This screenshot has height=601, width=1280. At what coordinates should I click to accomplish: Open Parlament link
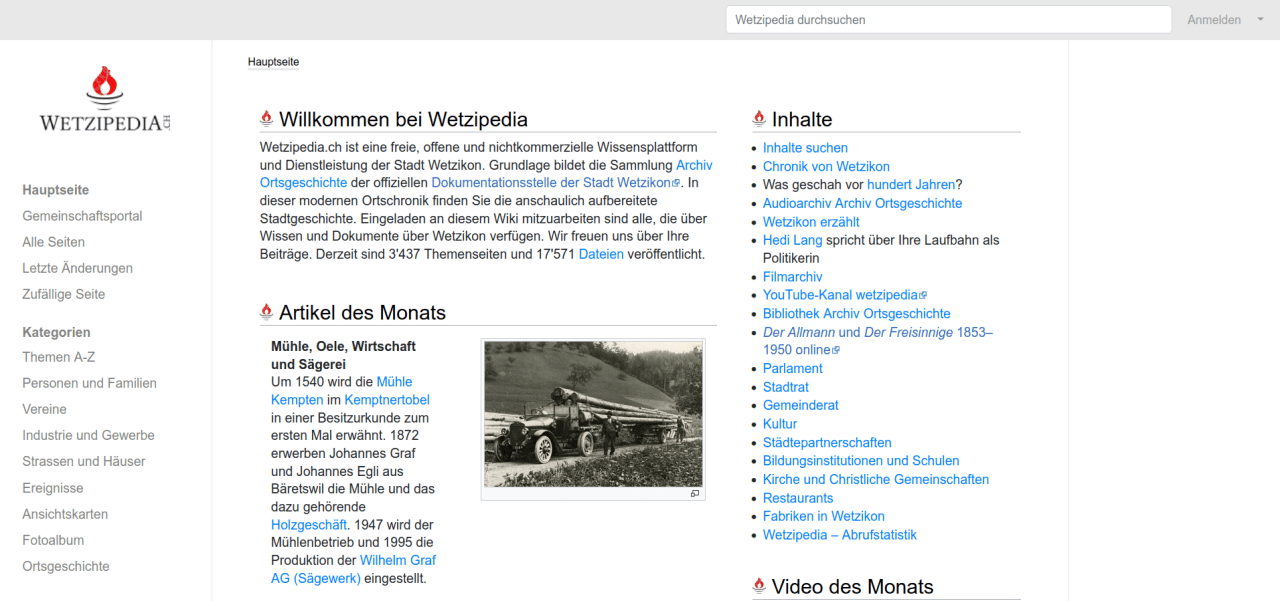click(793, 369)
